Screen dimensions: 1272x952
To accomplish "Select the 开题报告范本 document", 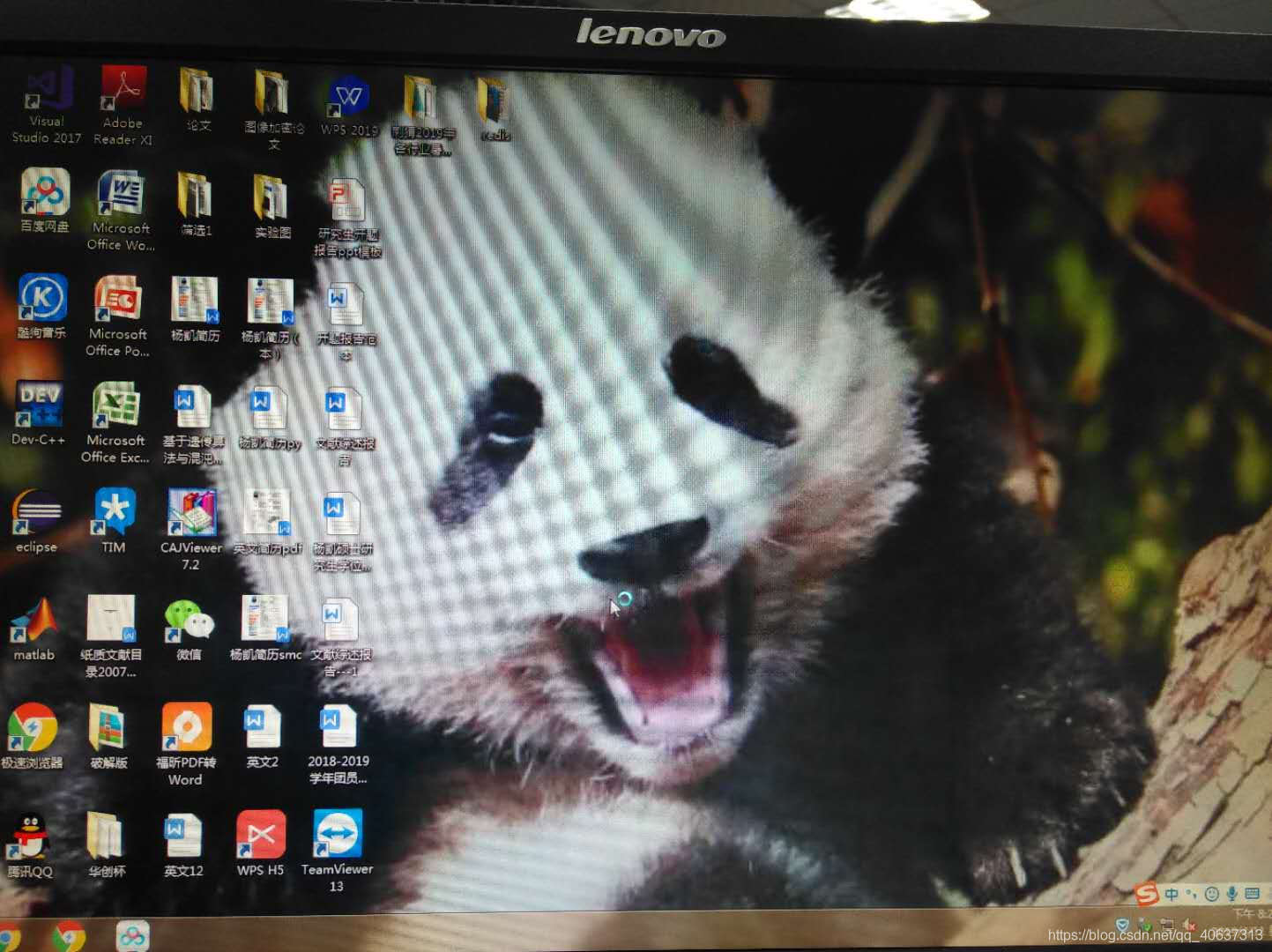I will (x=346, y=322).
